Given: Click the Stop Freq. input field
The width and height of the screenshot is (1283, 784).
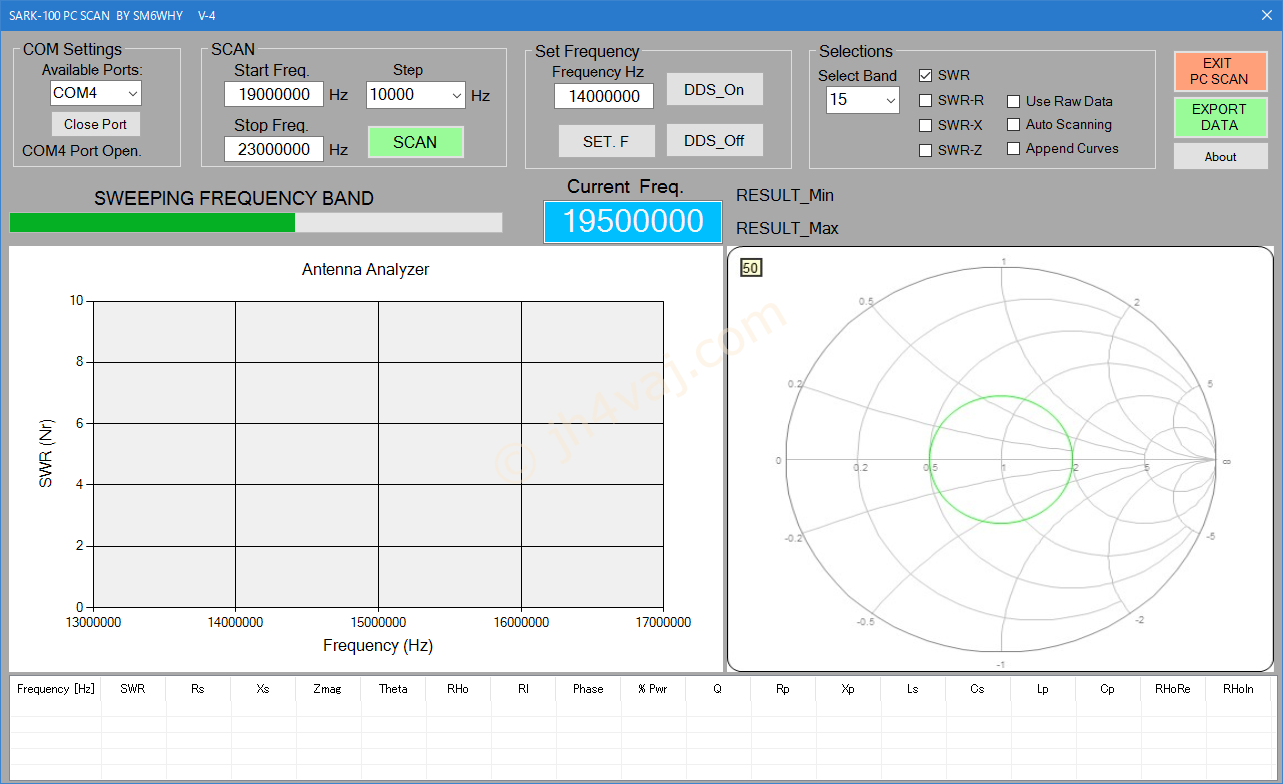Looking at the screenshot, I should (x=274, y=149).
